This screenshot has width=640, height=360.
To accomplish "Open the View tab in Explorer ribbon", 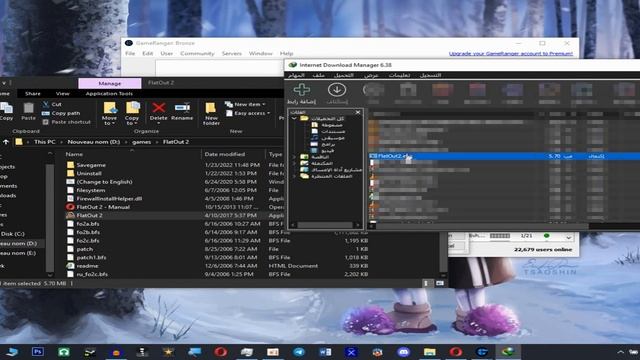I will click(62, 93).
